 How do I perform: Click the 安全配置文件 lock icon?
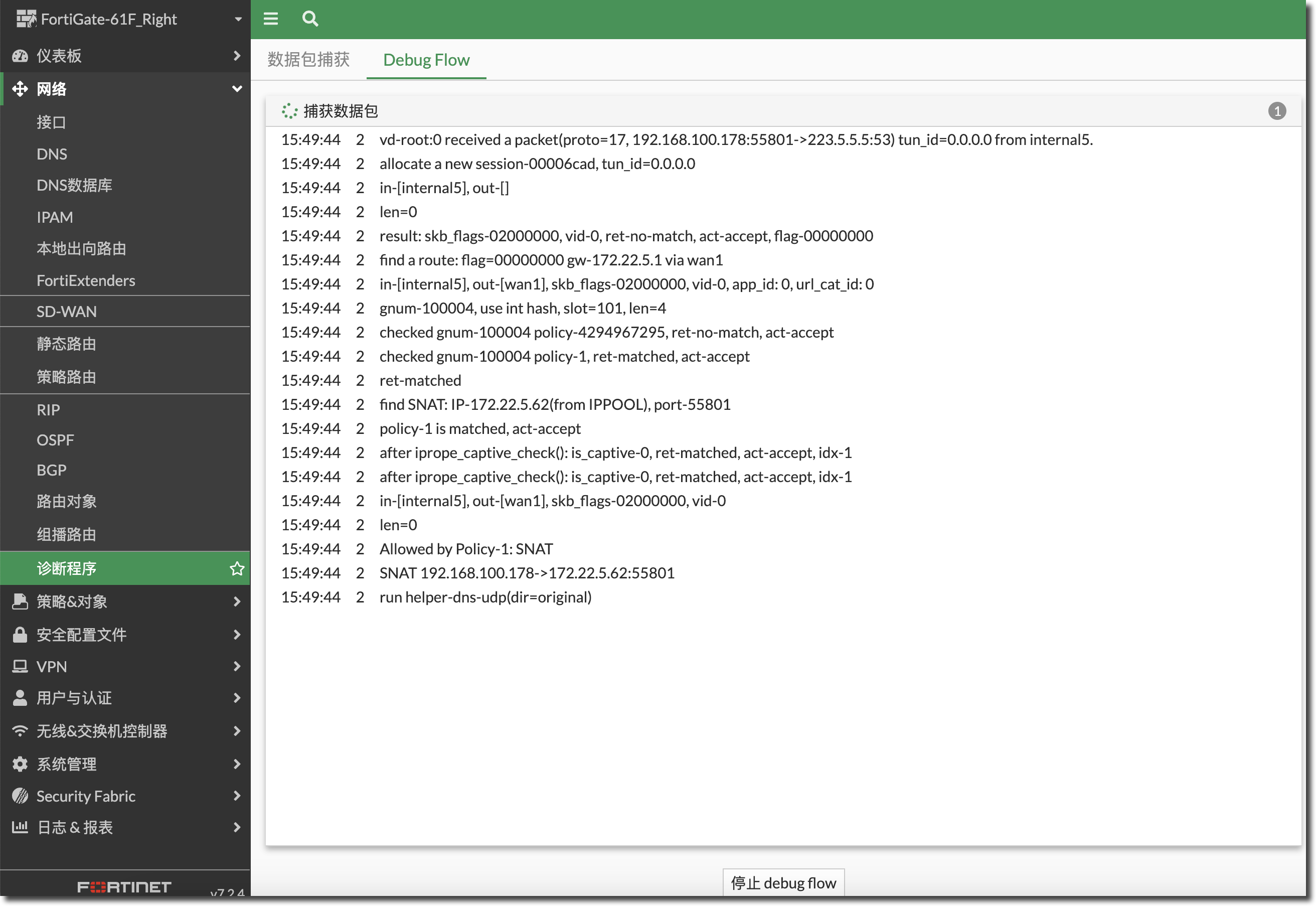tap(20, 635)
